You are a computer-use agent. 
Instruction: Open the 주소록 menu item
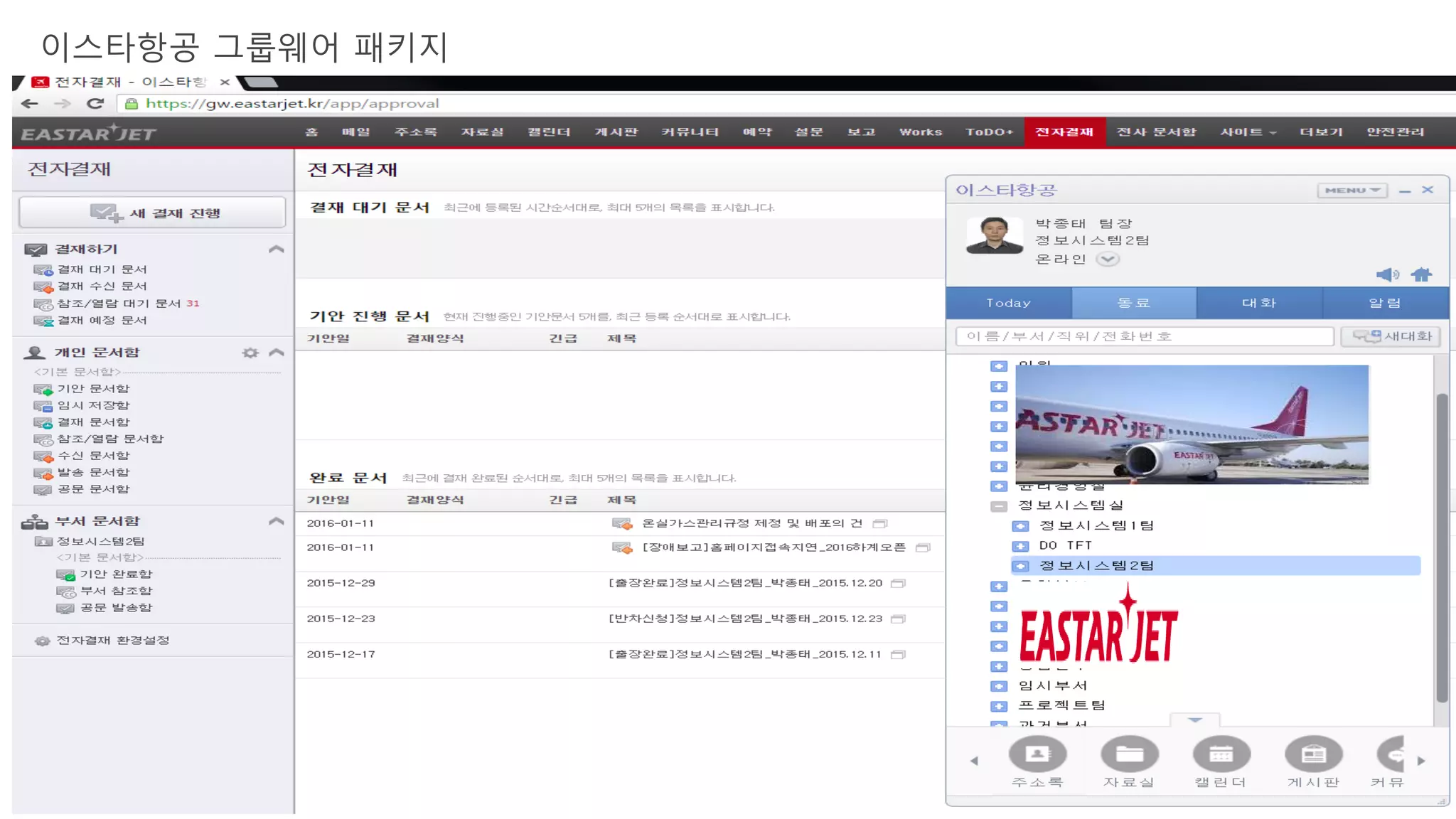point(416,132)
